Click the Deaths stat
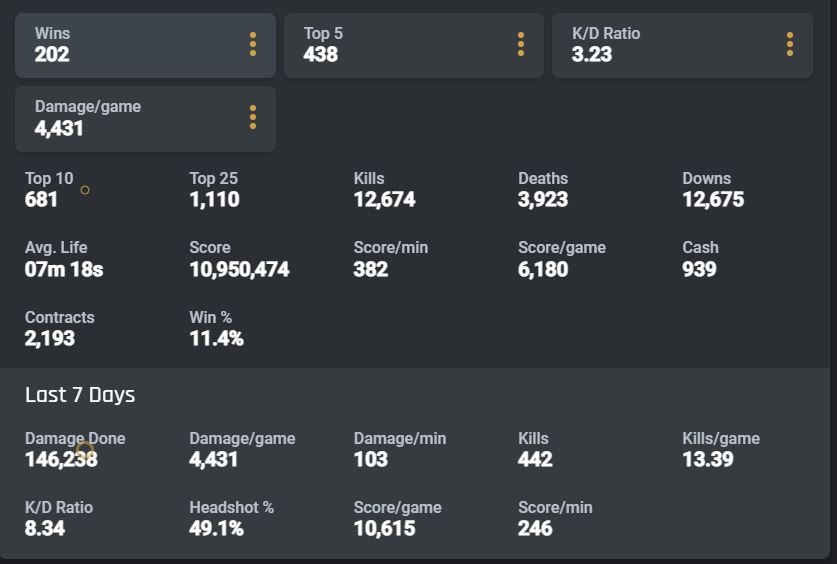 point(542,190)
